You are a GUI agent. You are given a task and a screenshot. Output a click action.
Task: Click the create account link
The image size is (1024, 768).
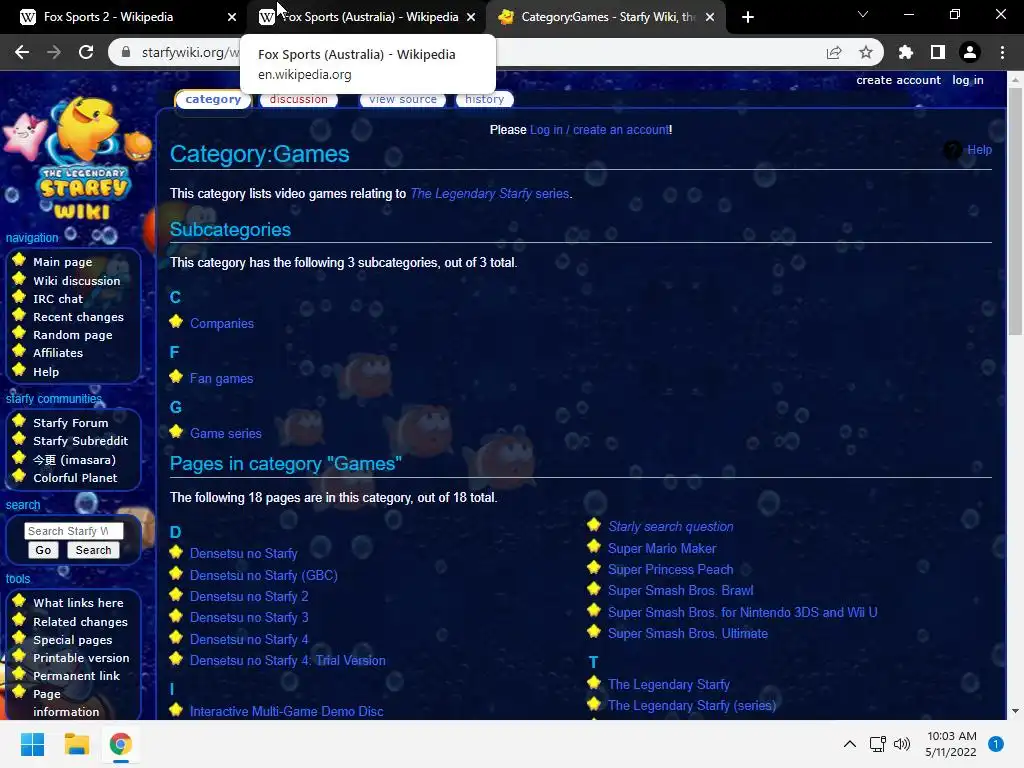[898, 80]
